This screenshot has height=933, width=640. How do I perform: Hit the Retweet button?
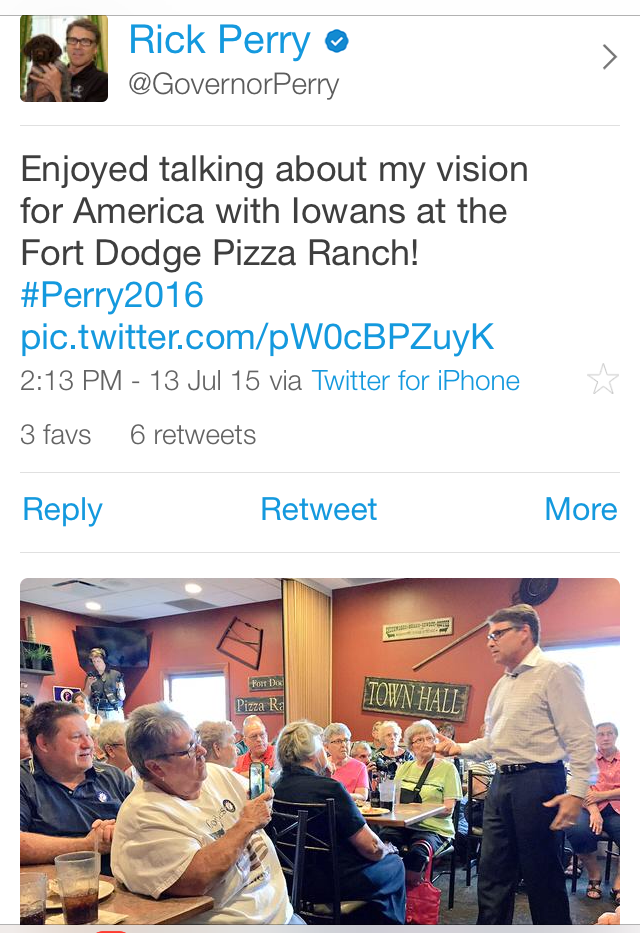pyautogui.click(x=319, y=509)
